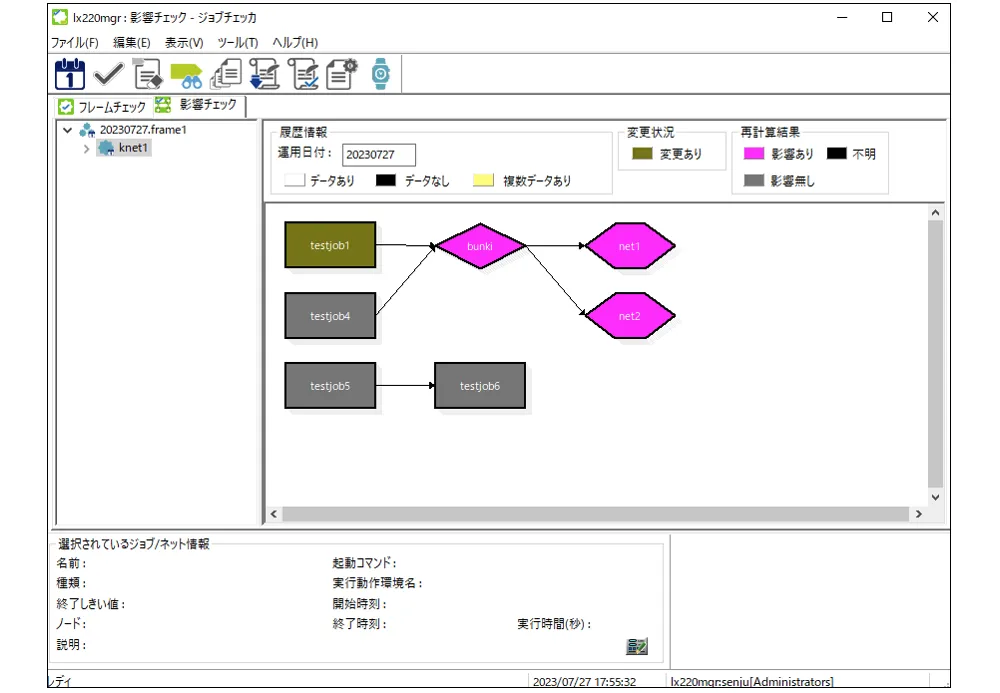This screenshot has height=693, width=1000.
Task: Click the 実行動作環境名 label
Action: point(377,583)
